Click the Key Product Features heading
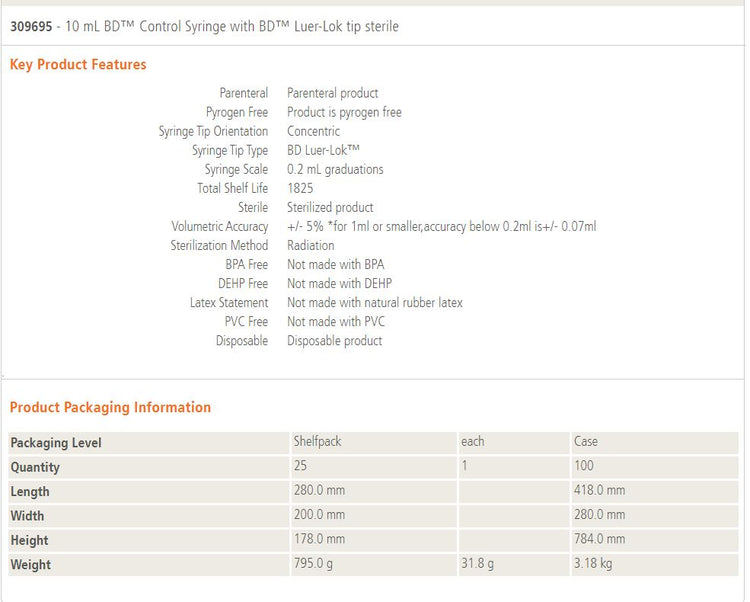This screenshot has height=602, width=750. [x=78, y=65]
